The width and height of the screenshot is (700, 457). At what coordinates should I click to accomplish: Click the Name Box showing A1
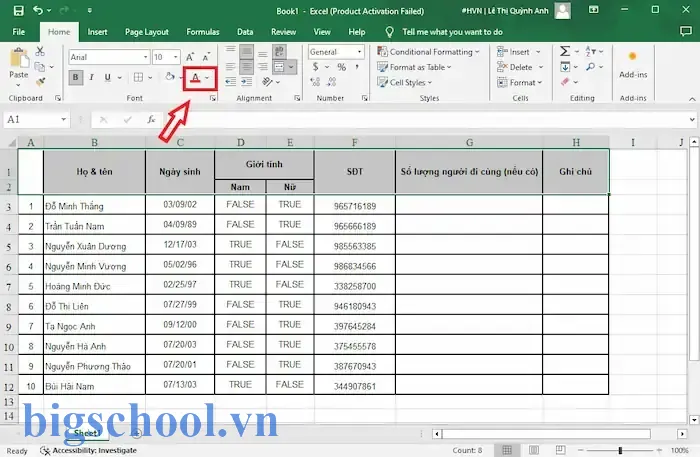pos(37,120)
